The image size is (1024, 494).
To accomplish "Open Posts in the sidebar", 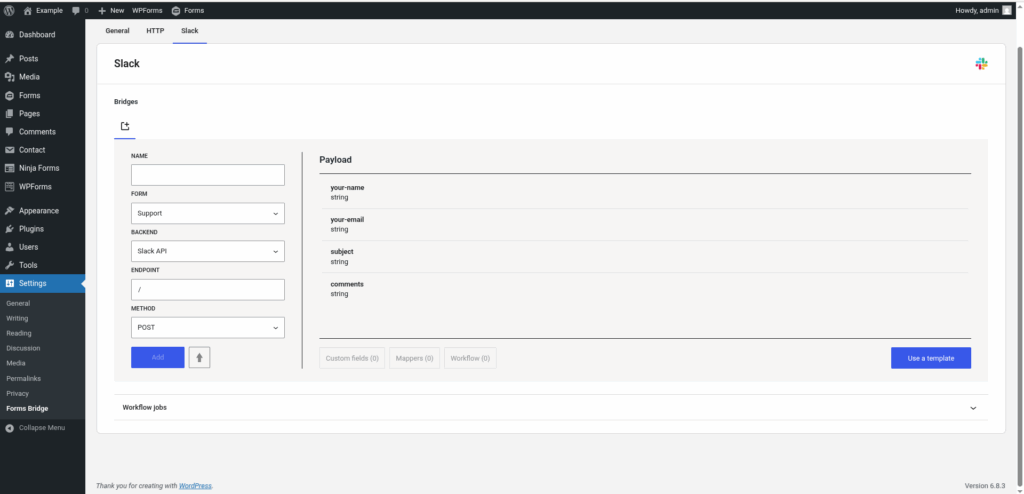I will point(42,58).
